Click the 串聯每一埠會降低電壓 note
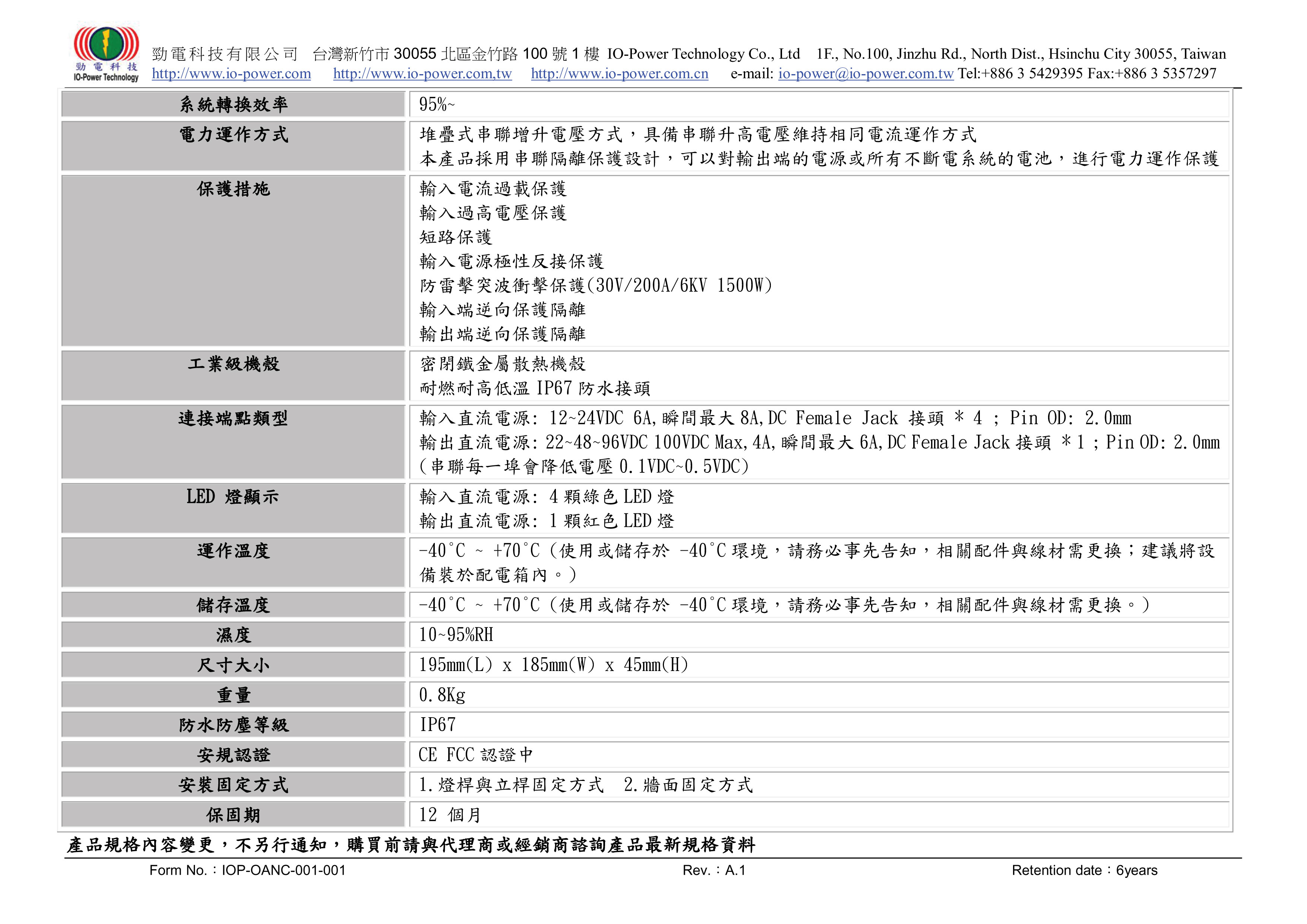1307x924 pixels. tap(584, 467)
